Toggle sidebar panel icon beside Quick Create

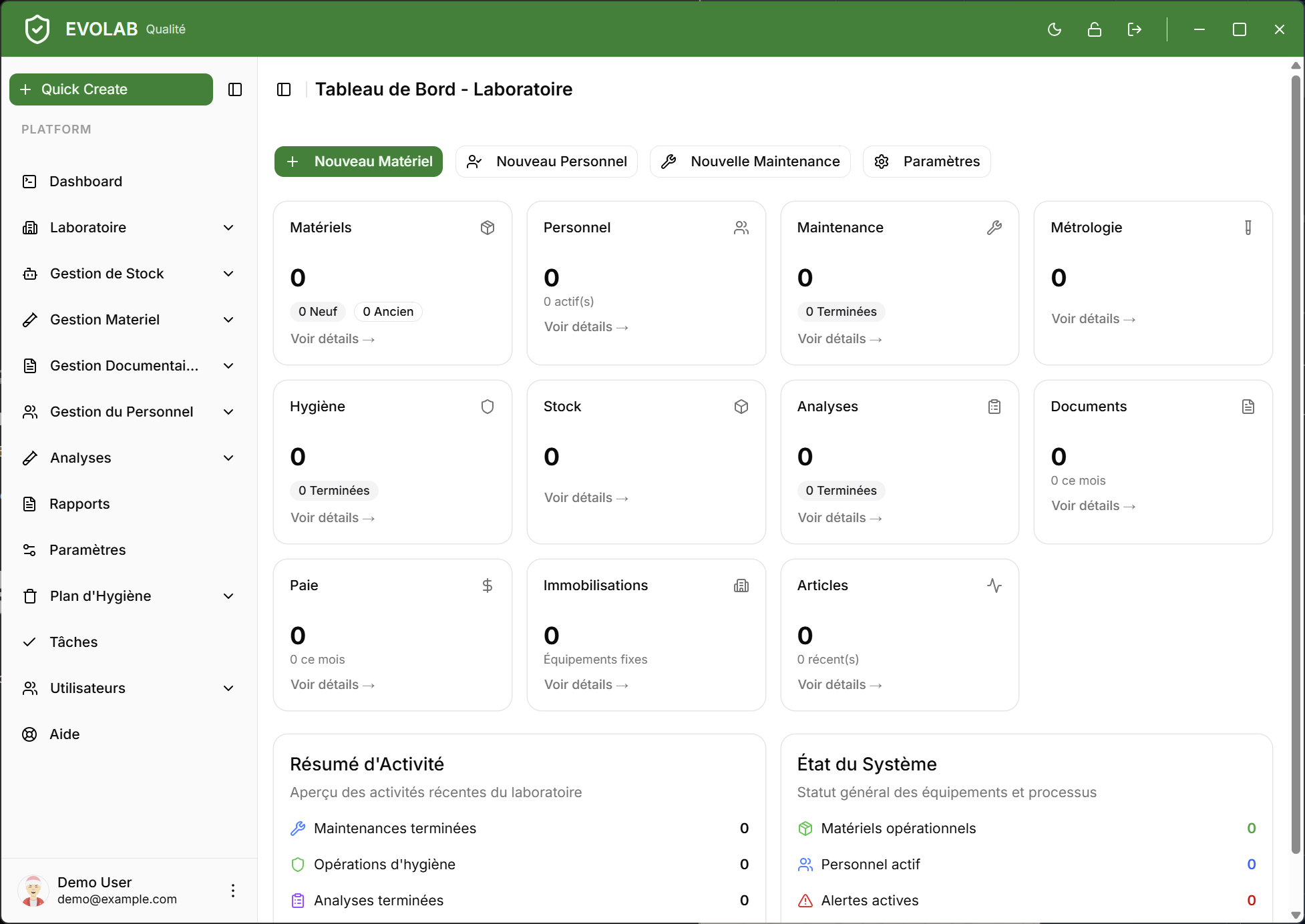click(235, 89)
